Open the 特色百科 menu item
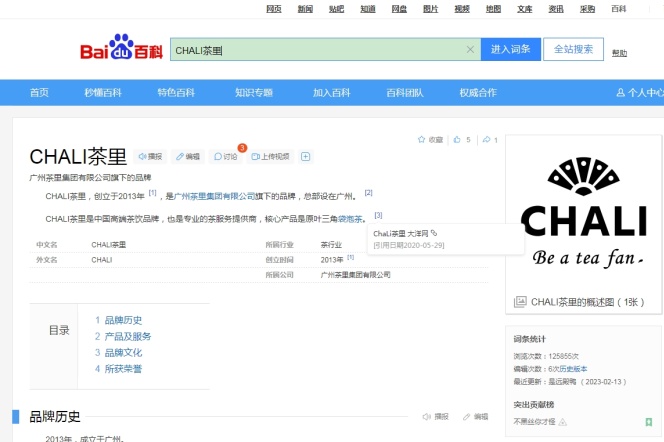 (176, 92)
